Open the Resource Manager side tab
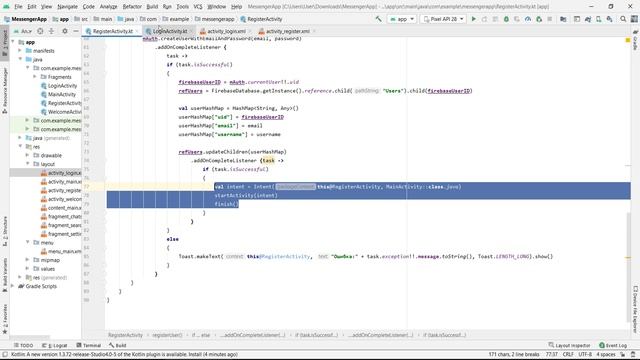 click(5, 91)
